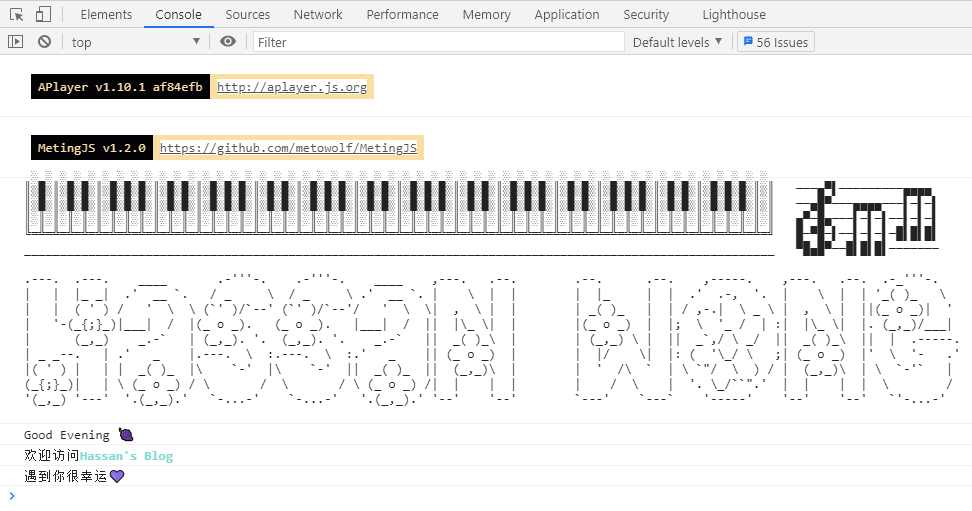Image resolution: width=972 pixels, height=511 pixels.
Task: Follow the aplayer.js.org link
Action: coord(292,87)
